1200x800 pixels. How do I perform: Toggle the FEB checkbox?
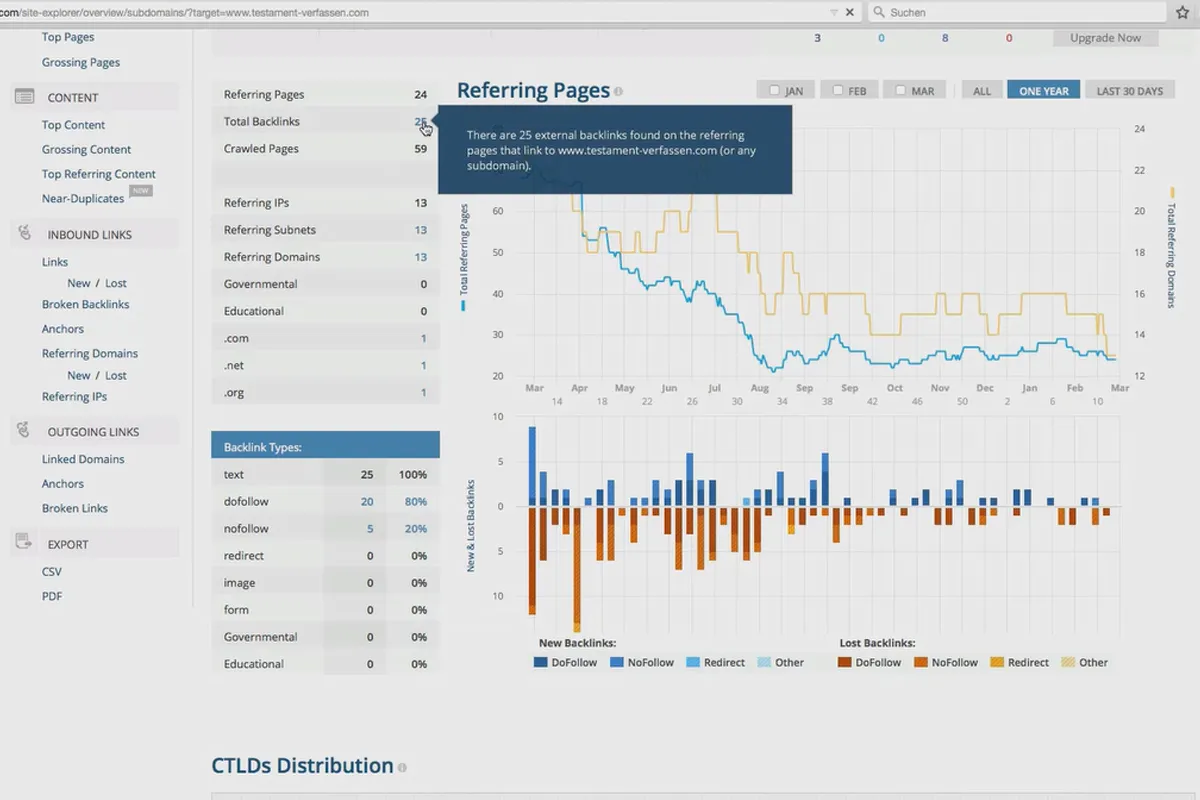[x=838, y=90]
